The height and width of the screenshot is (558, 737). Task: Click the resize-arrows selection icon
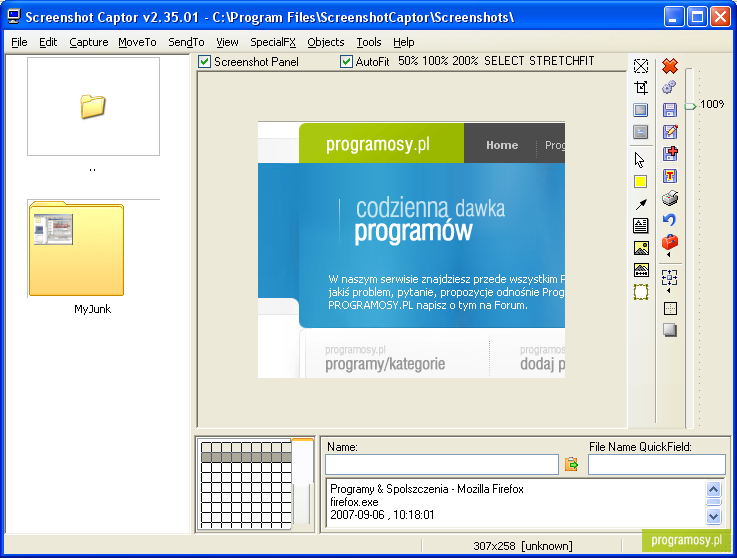[x=669, y=277]
